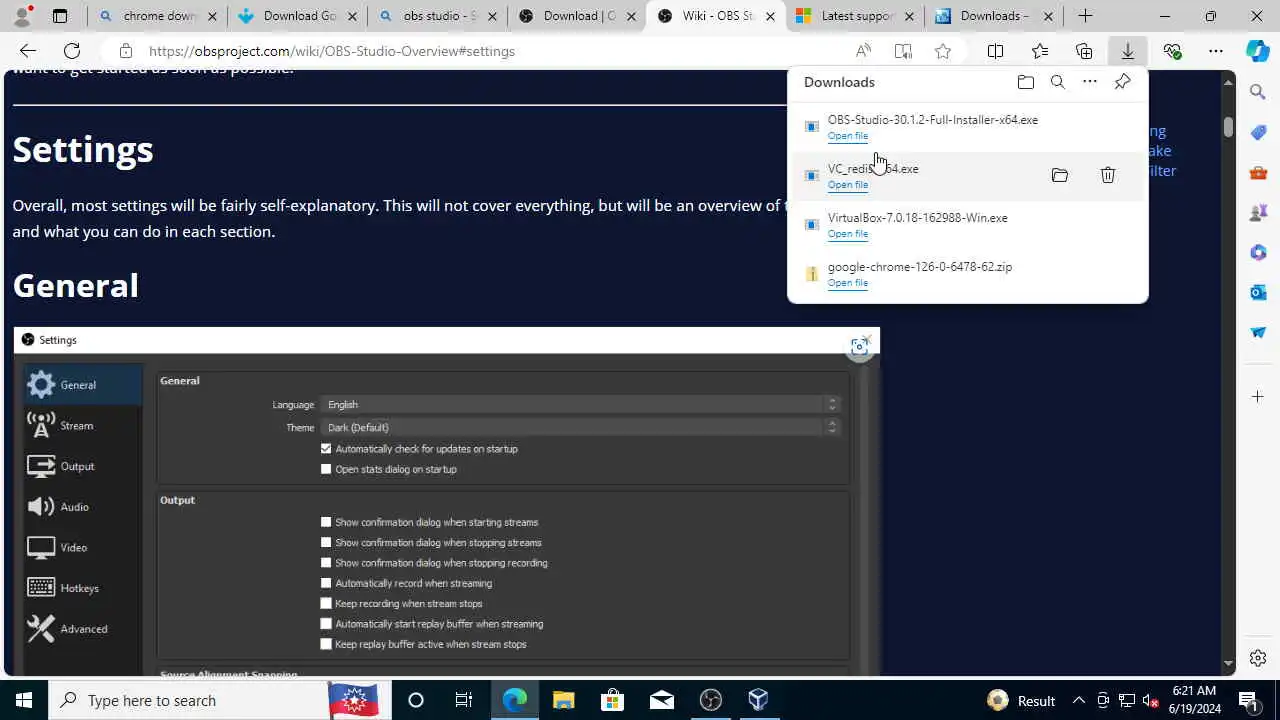Check Keep replay buffer active when stream stops
The height and width of the screenshot is (720, 1280).
coord(326,644)
